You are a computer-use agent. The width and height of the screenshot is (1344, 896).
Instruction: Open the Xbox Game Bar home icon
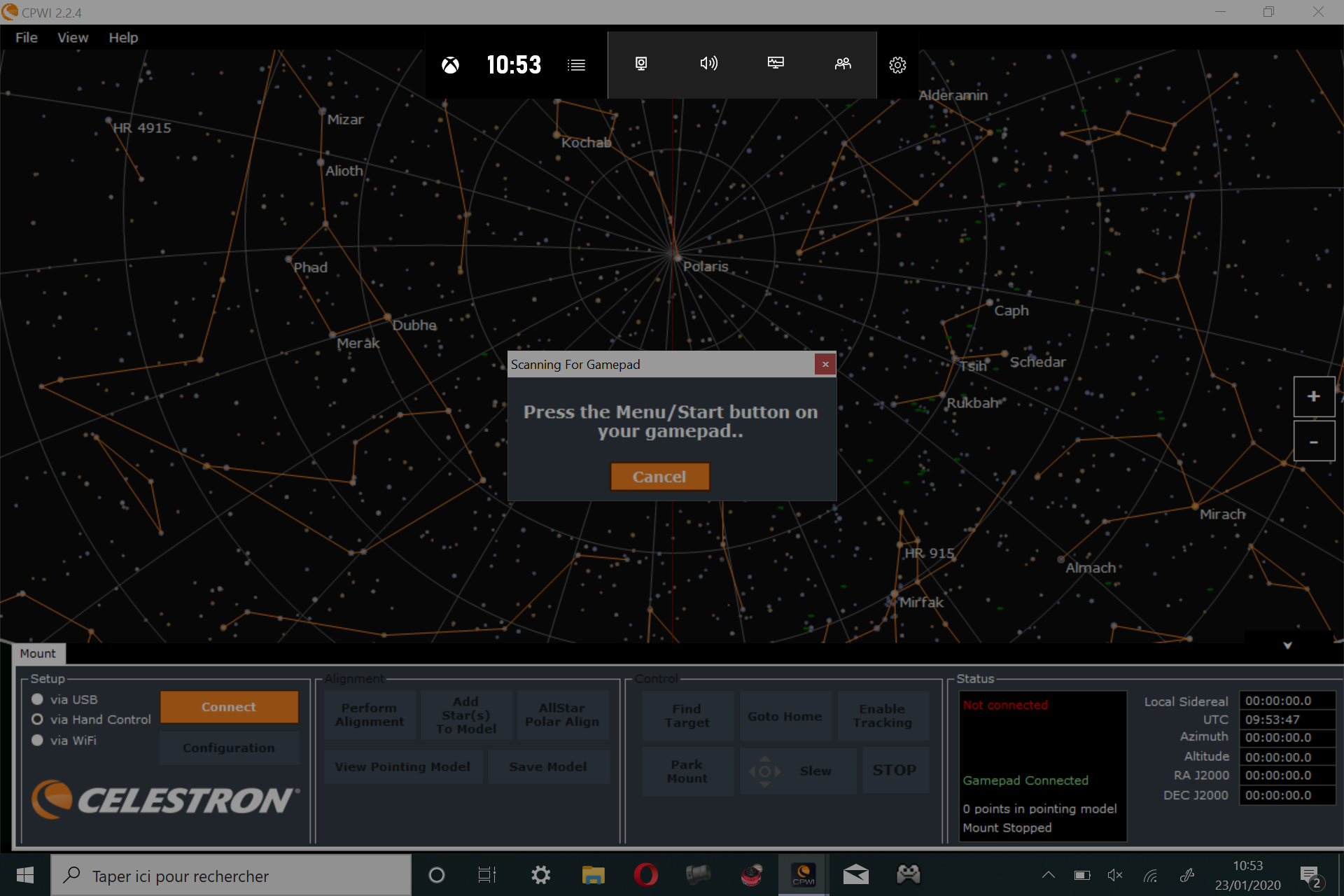point(450,65)
